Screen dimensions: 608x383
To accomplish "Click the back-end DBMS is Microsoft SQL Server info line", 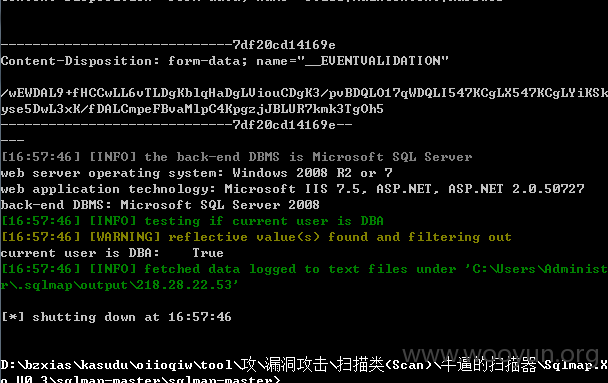I will 237,157.
